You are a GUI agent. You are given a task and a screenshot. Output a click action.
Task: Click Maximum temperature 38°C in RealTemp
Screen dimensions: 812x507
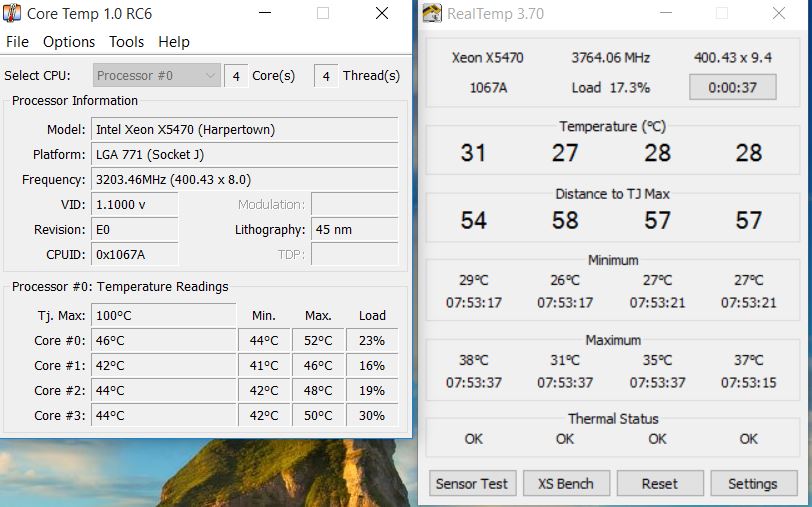coord(473,360)
